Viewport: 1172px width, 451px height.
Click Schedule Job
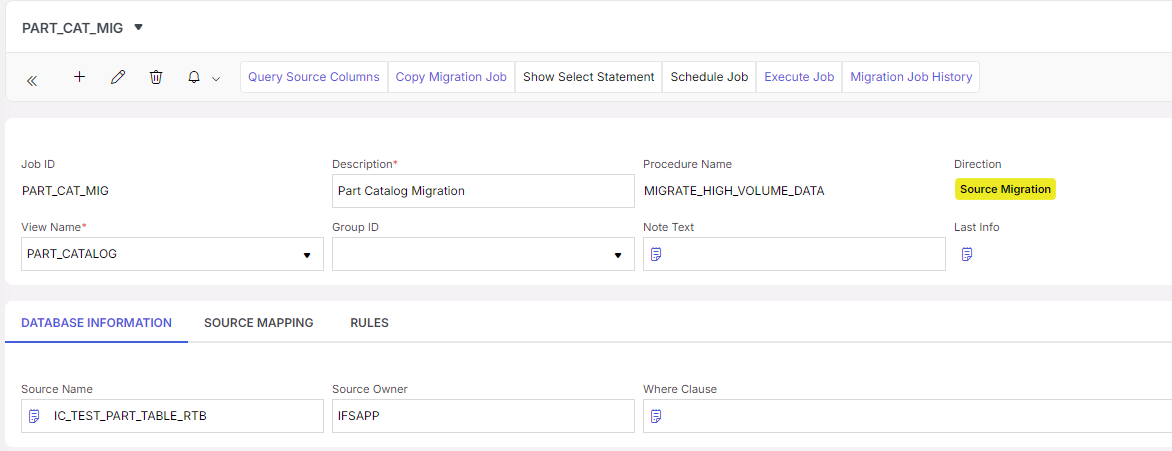709,77
